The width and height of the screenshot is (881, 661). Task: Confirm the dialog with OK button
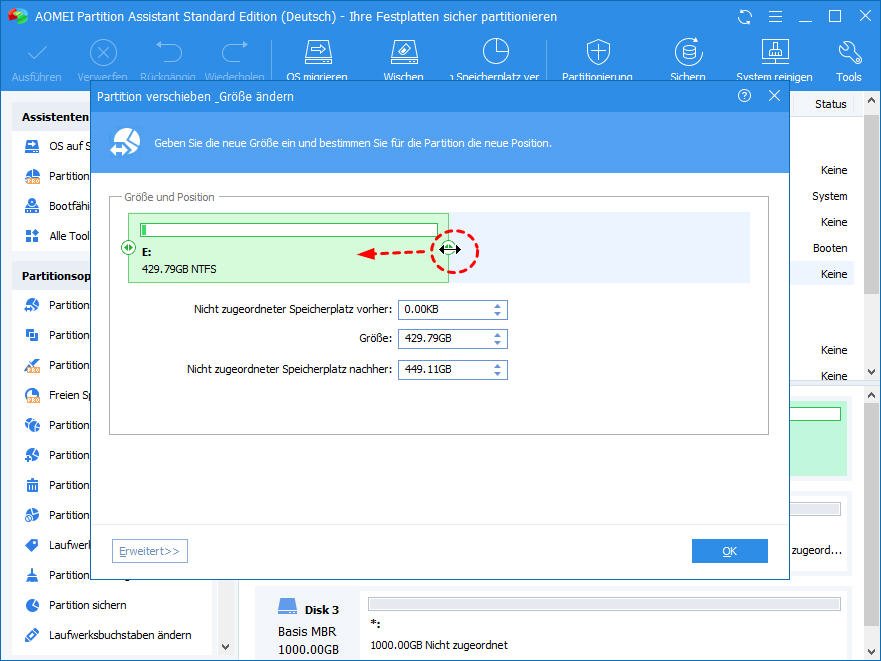[729, 551]
